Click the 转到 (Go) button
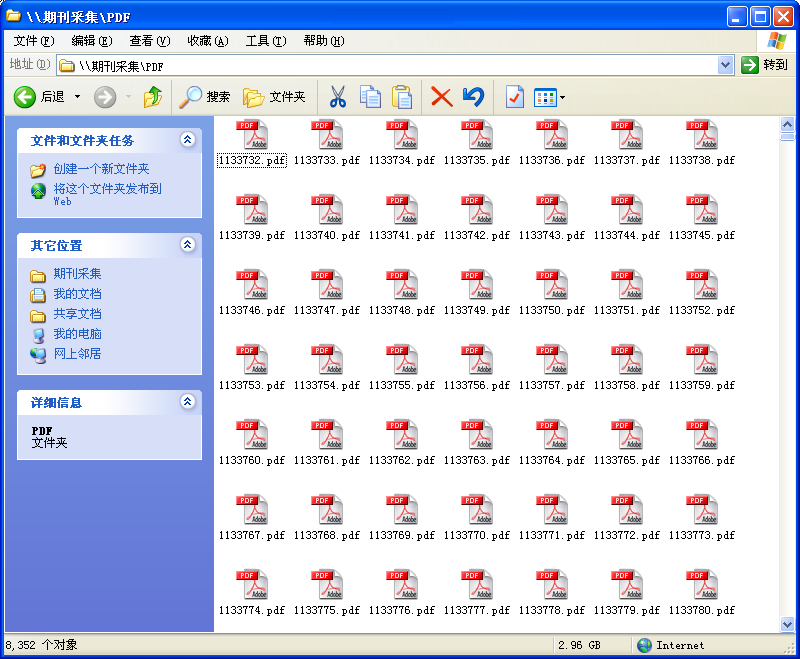The image size is (800, 659). tap(765, 65)
